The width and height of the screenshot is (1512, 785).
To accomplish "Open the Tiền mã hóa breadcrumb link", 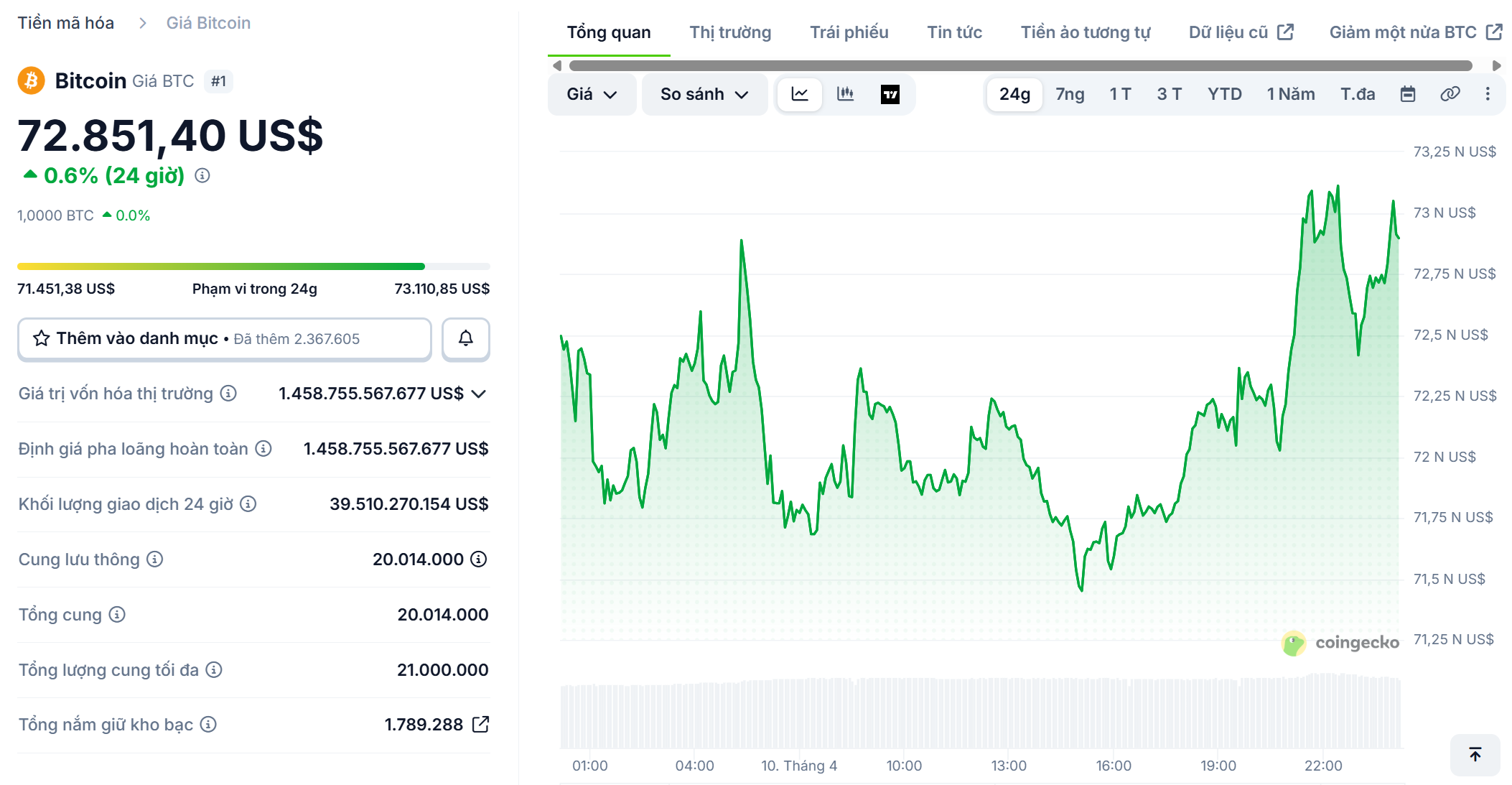I will pyautogui.click(x=65, y=22).
